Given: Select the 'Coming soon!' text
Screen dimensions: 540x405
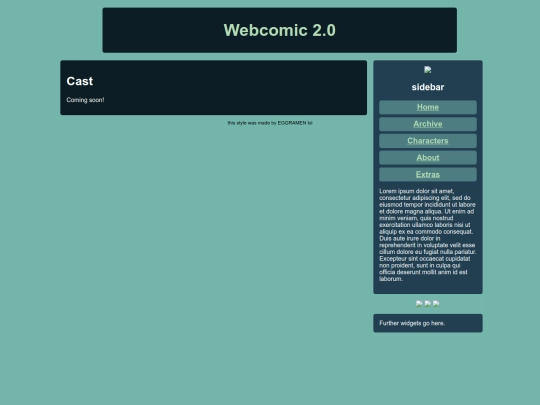Looking at the screenshot, I should pyautogui.click(x=85, y=100).
